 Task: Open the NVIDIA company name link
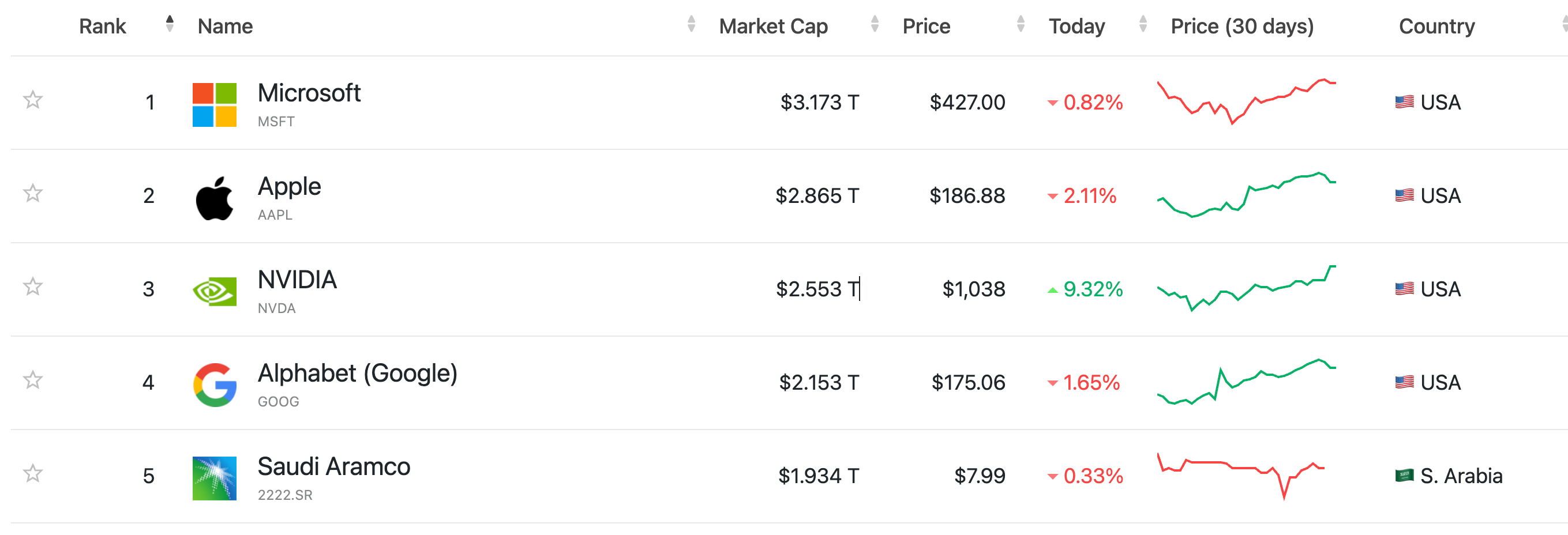pos(297,280)
